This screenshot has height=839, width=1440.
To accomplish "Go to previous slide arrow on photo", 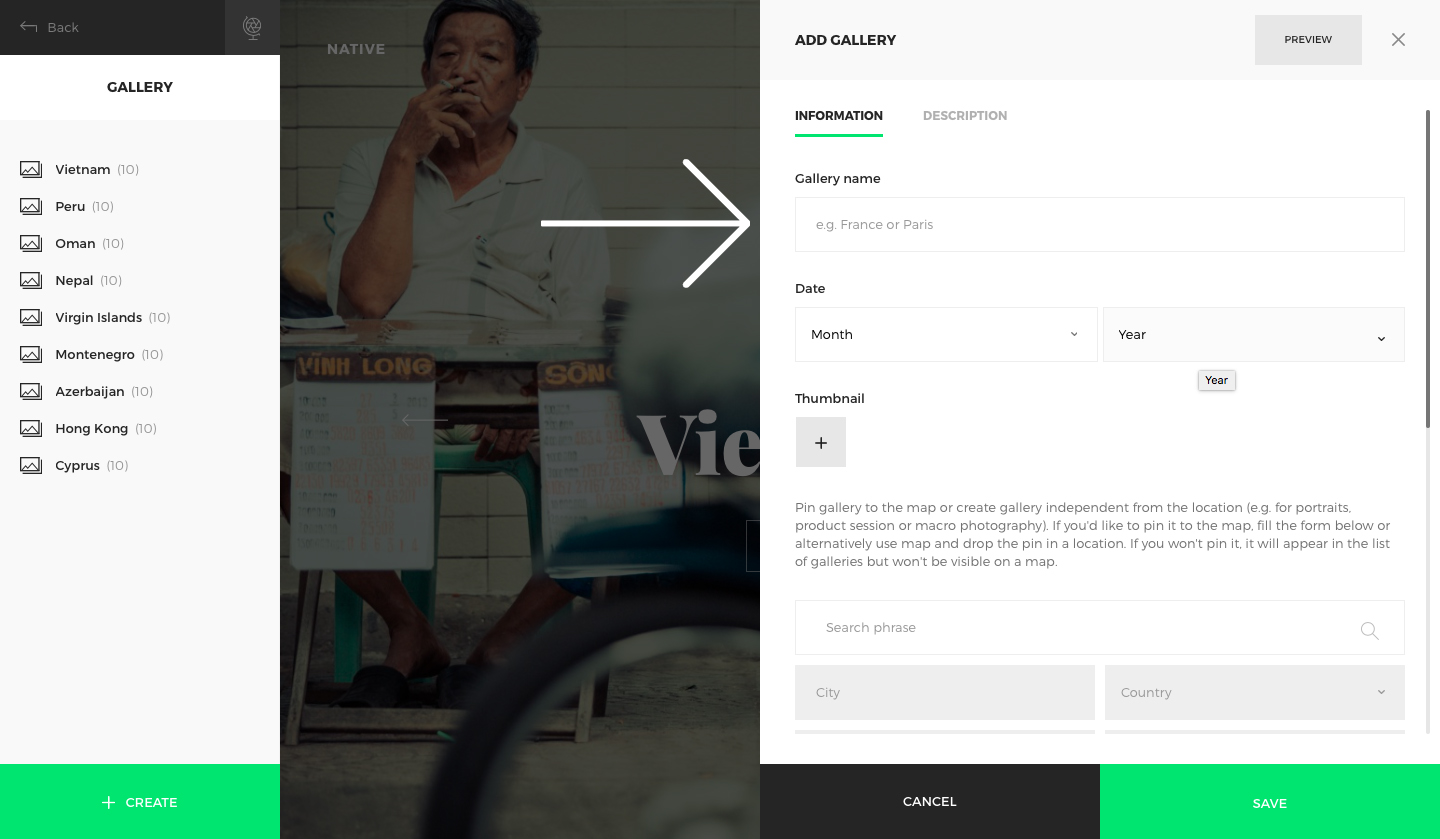I will click(425, 421).
